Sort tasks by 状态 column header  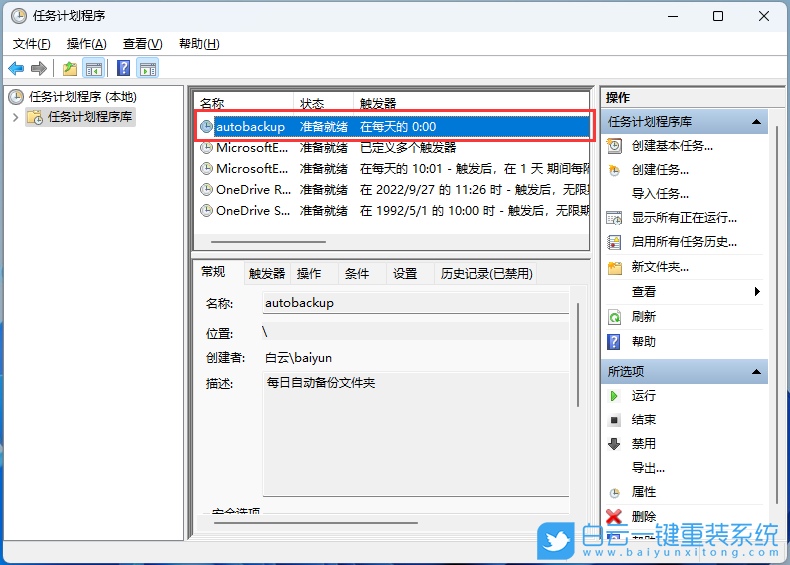[x=323, y=102]
